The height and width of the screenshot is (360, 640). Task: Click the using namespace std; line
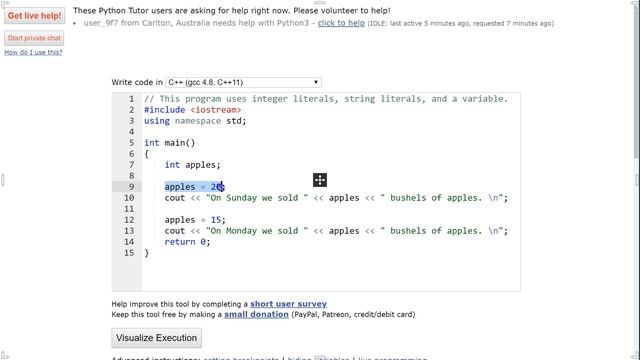click(195, 121)
